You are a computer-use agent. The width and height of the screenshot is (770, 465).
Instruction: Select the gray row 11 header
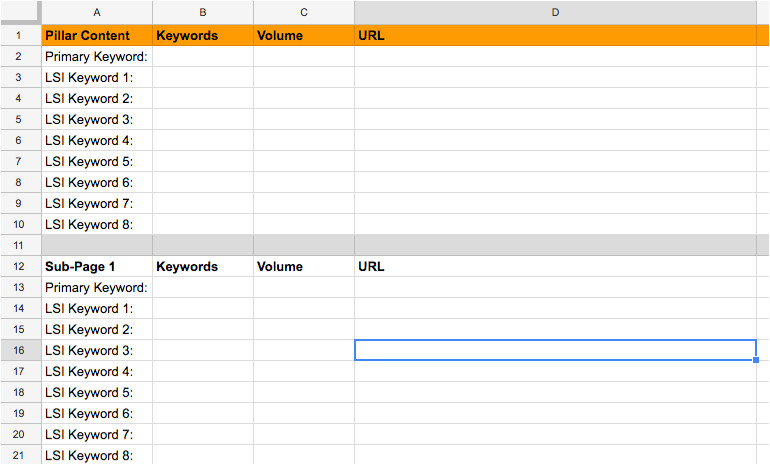[x=20, y=245]
